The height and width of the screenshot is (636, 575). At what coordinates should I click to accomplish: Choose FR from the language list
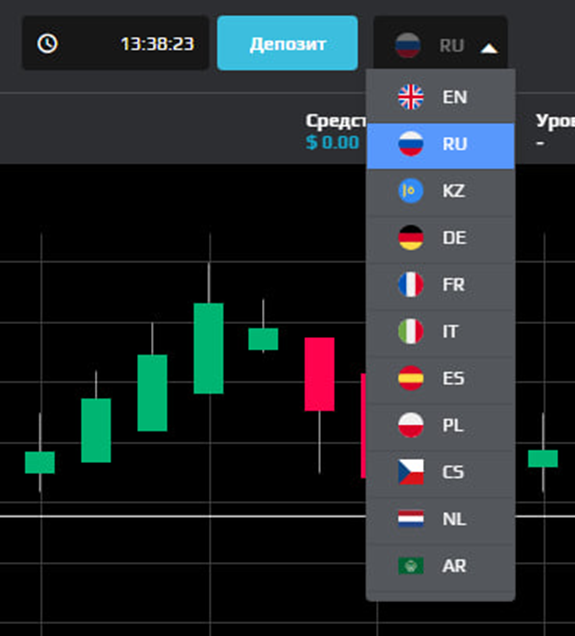pyautogui.click(x=440, y=285)
